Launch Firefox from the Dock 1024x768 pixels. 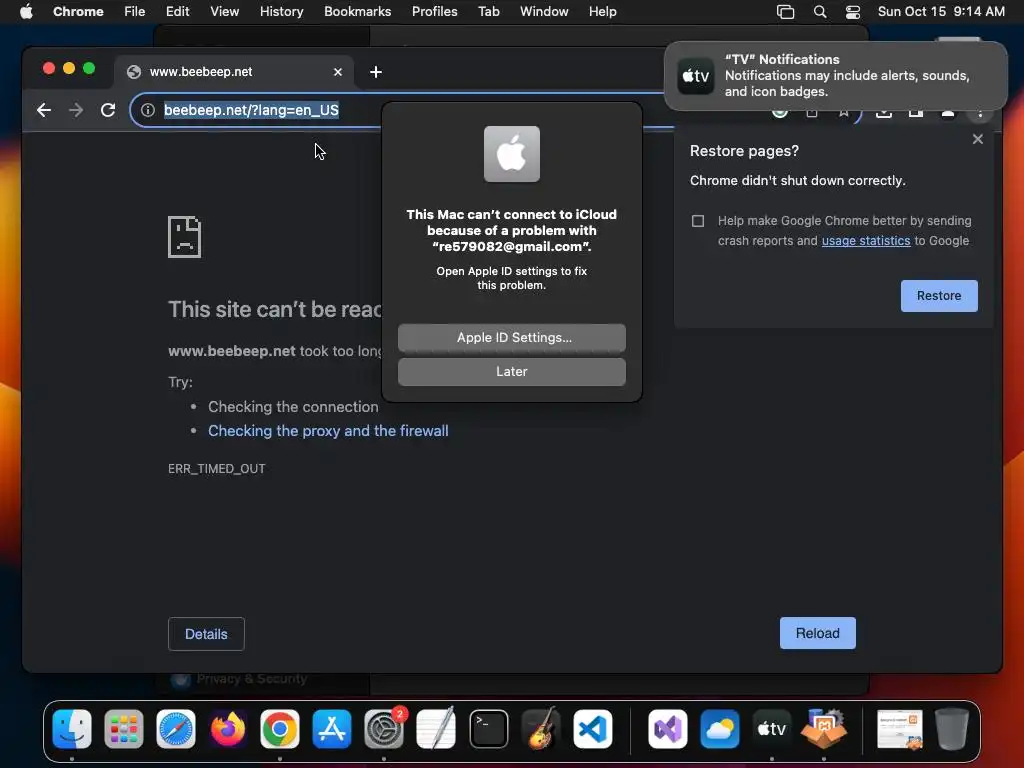coord(227,728)
